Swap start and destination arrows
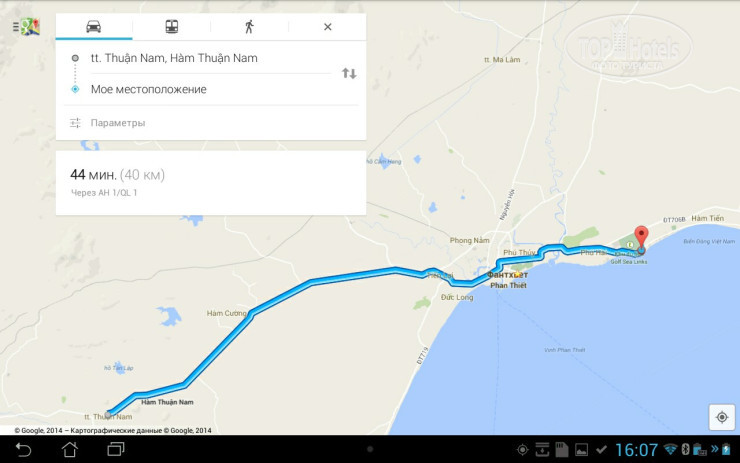Image resolution: width=740 pixels, height=463 pixels. [349, 73]
